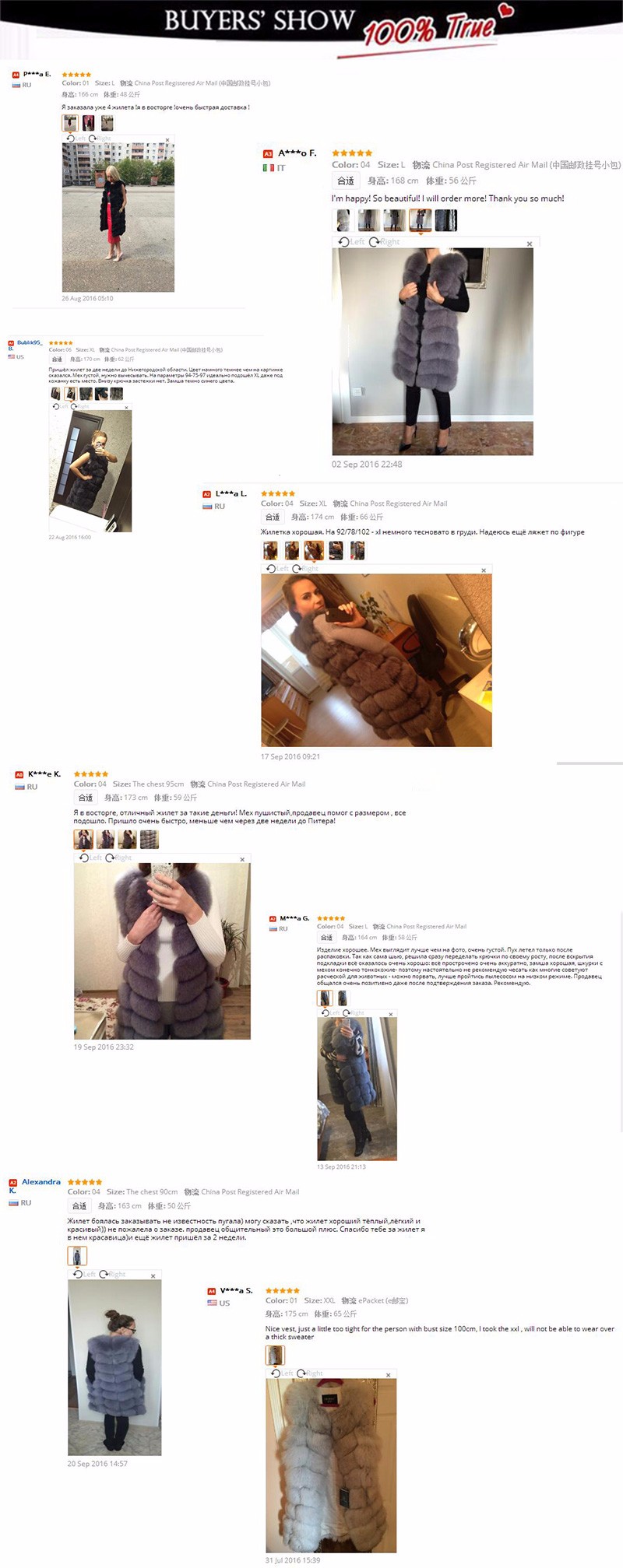Select second thumbnail in M***a G.'s review
This screenshot has width=623, height=1568.
343,998
